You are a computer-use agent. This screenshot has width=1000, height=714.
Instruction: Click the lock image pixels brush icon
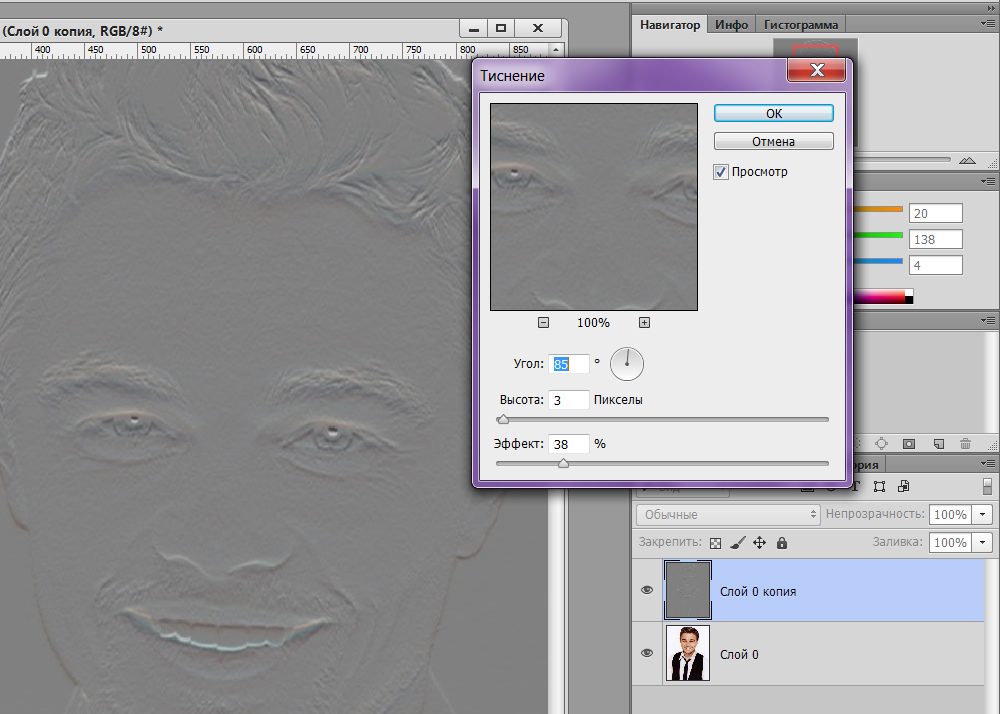point(737,543)
